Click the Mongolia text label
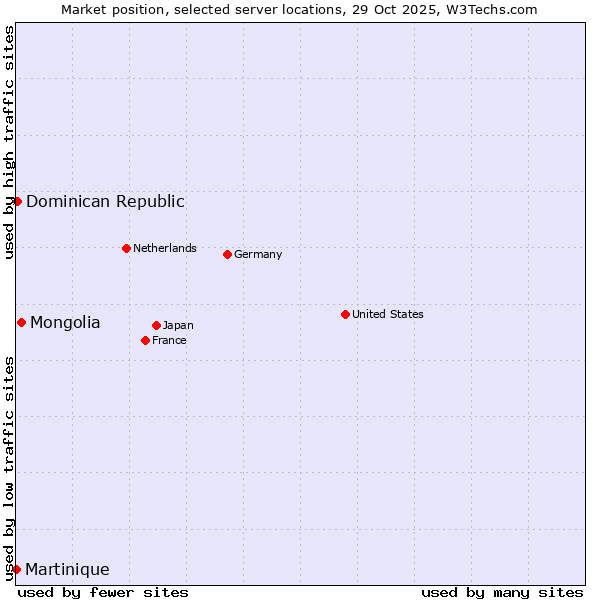The width and height of the screenshot is (600, 600). click(65, 322)
